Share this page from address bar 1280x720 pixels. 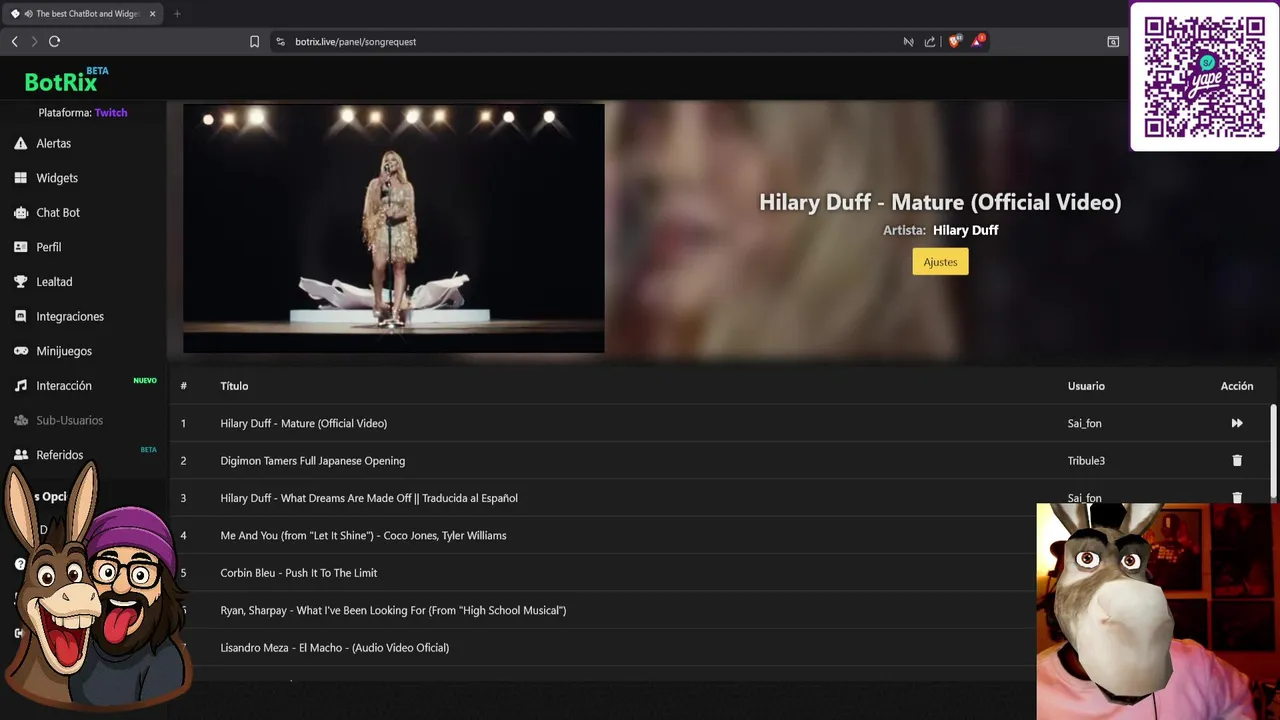point(930,42)
